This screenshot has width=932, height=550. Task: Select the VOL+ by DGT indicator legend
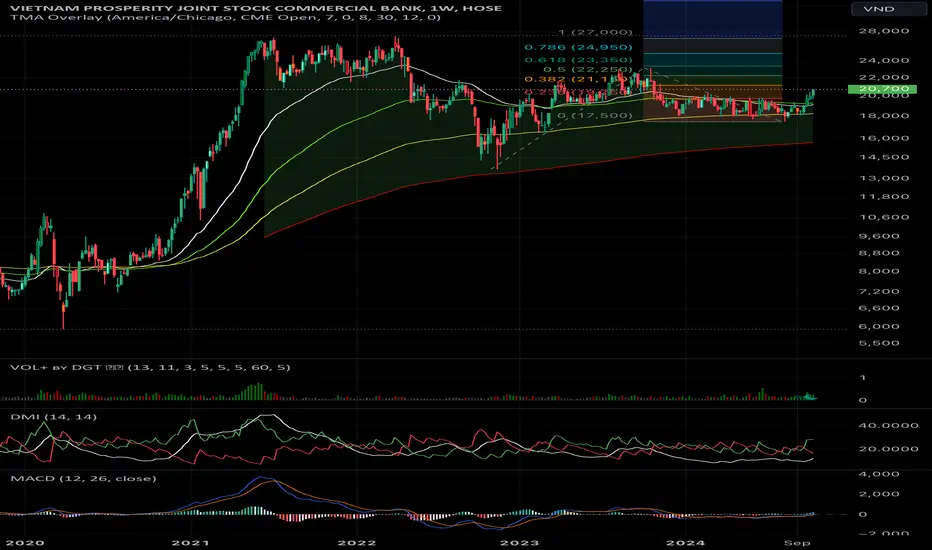point(150,367)
